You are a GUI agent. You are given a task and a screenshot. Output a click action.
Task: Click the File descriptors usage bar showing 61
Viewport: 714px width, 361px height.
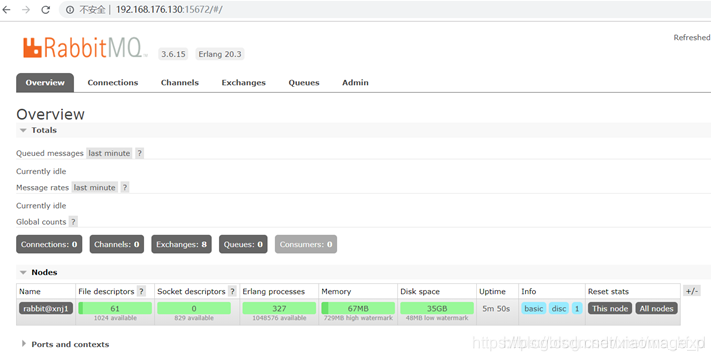(x=115, y=308)
